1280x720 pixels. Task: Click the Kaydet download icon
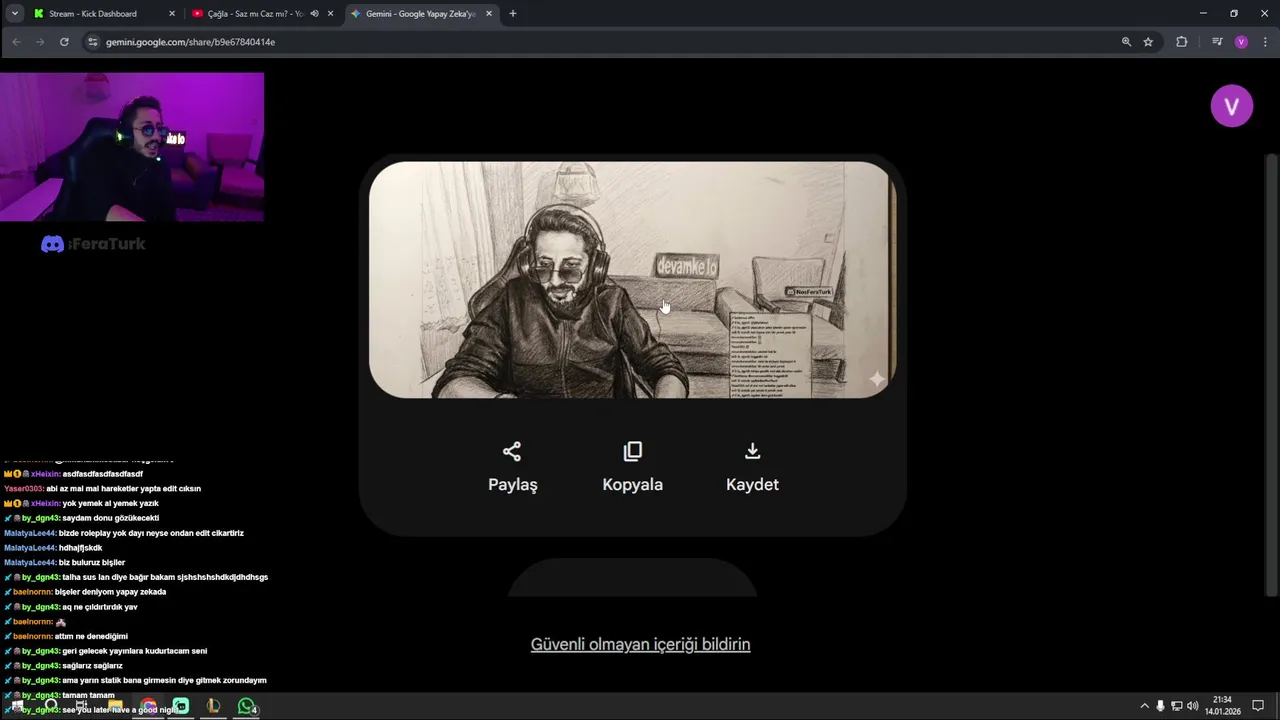[x=753, y=452]
